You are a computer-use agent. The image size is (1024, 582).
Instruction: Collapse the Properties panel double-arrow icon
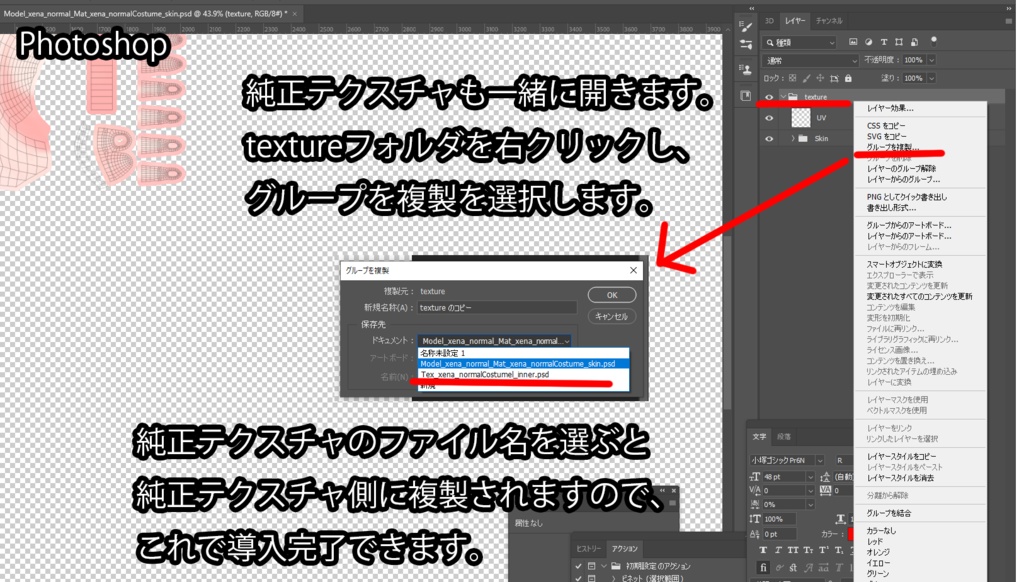[x=662, y=491]
